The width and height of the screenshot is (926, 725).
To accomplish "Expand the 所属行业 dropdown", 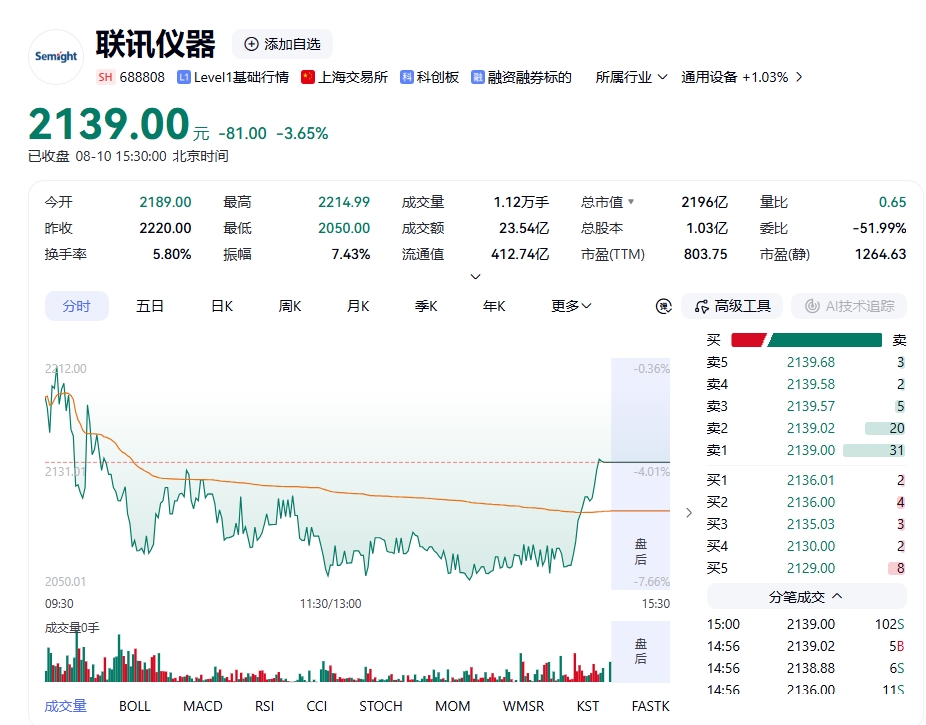I will (631, 77).
